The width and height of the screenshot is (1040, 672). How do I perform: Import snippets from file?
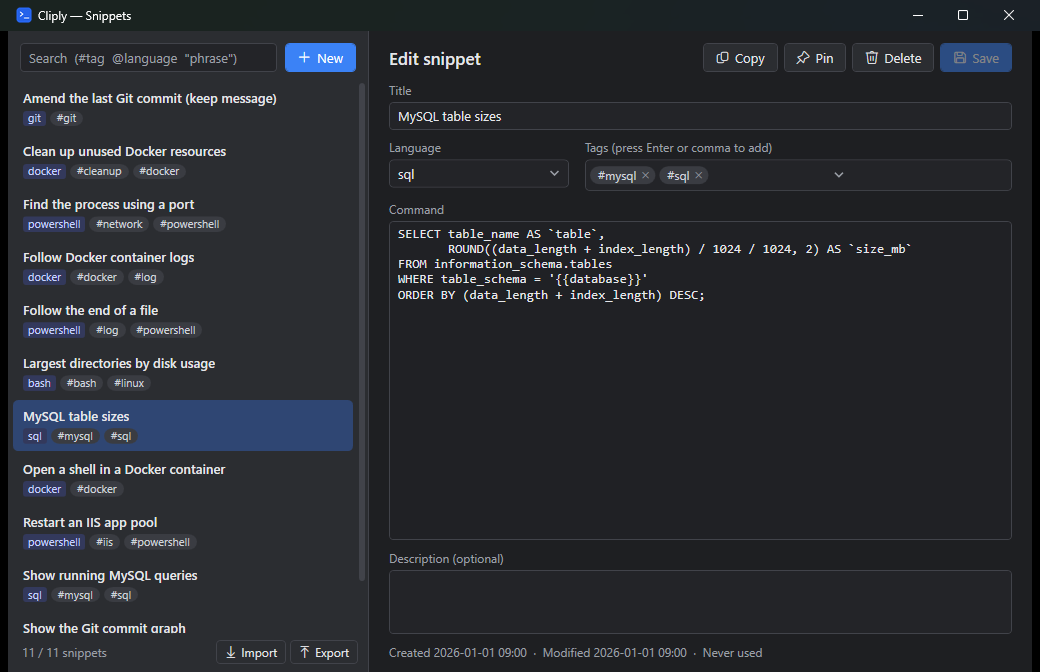point(251,652)
